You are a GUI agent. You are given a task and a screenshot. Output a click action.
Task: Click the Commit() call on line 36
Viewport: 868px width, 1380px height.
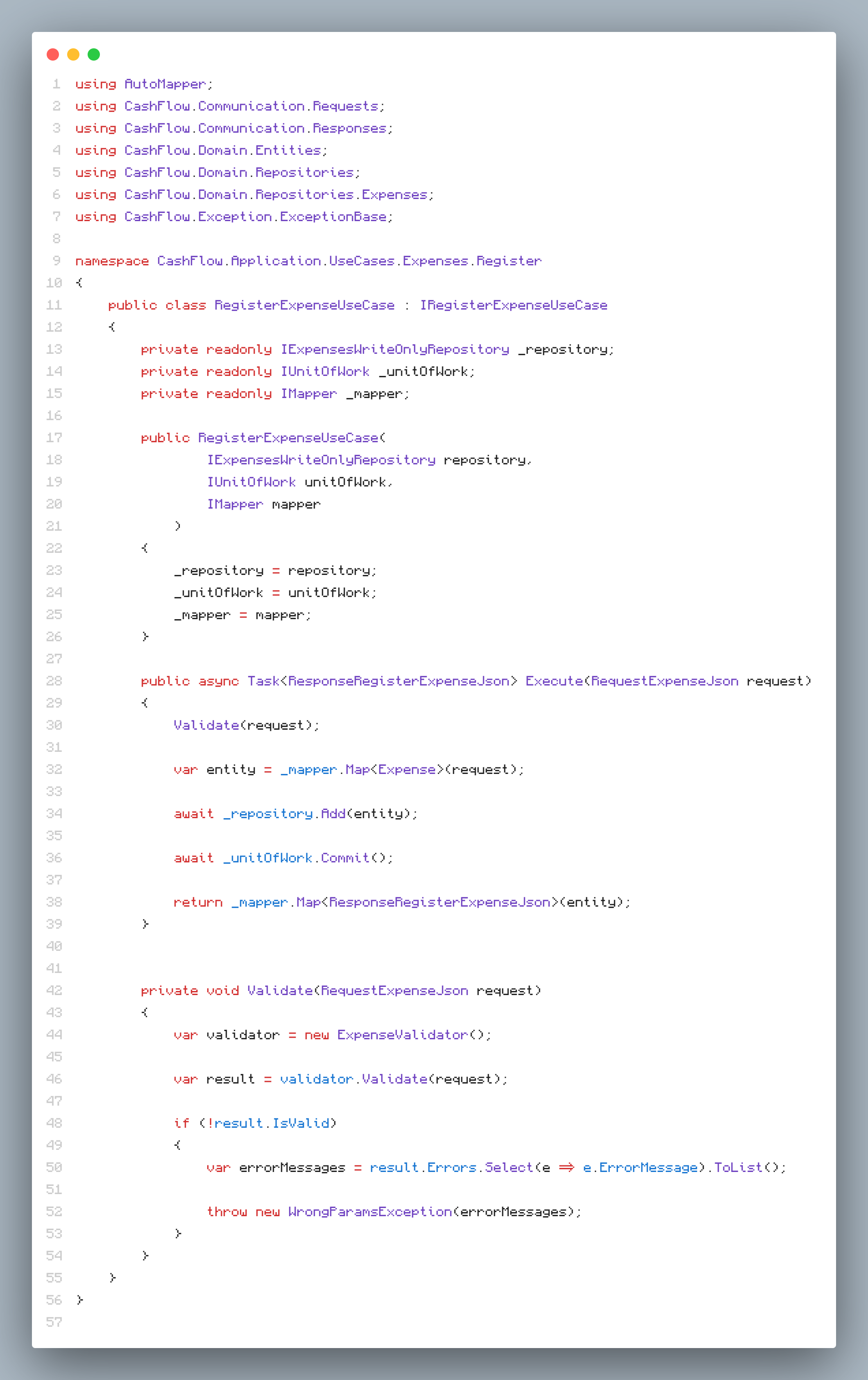[x=356, y=858]
